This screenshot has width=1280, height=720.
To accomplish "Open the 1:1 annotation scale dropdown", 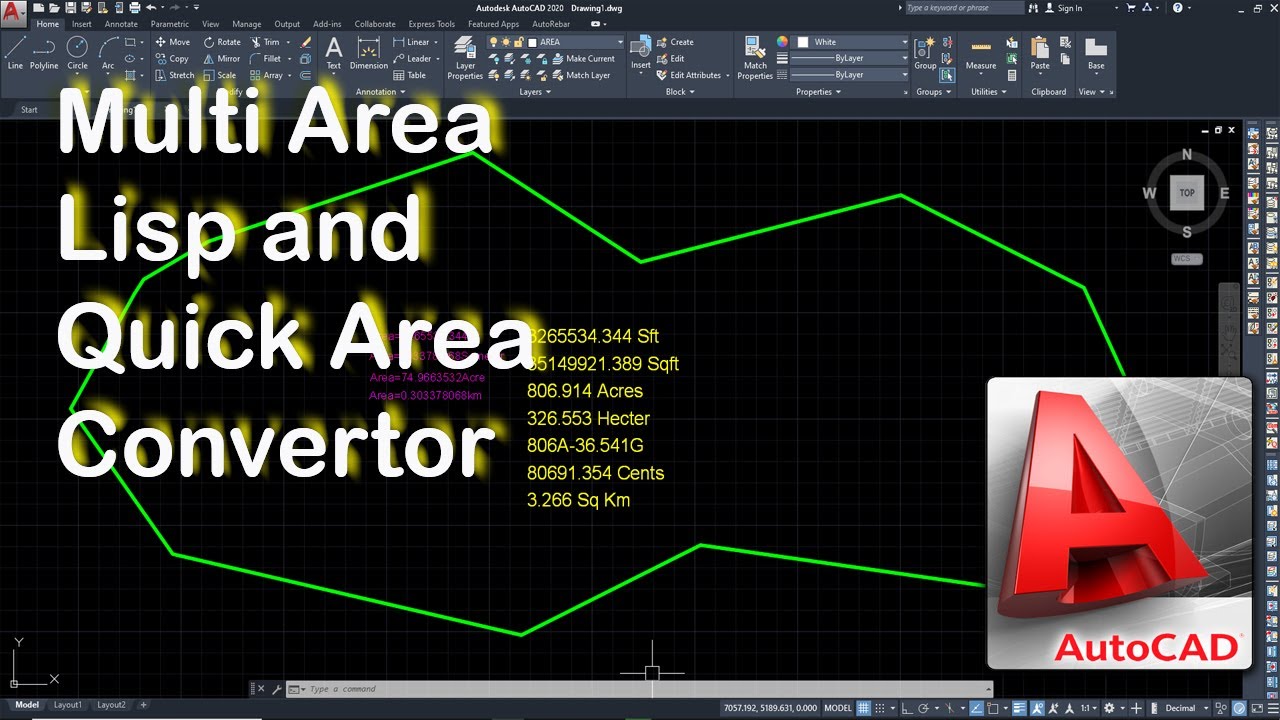I will coord(1087,708).
